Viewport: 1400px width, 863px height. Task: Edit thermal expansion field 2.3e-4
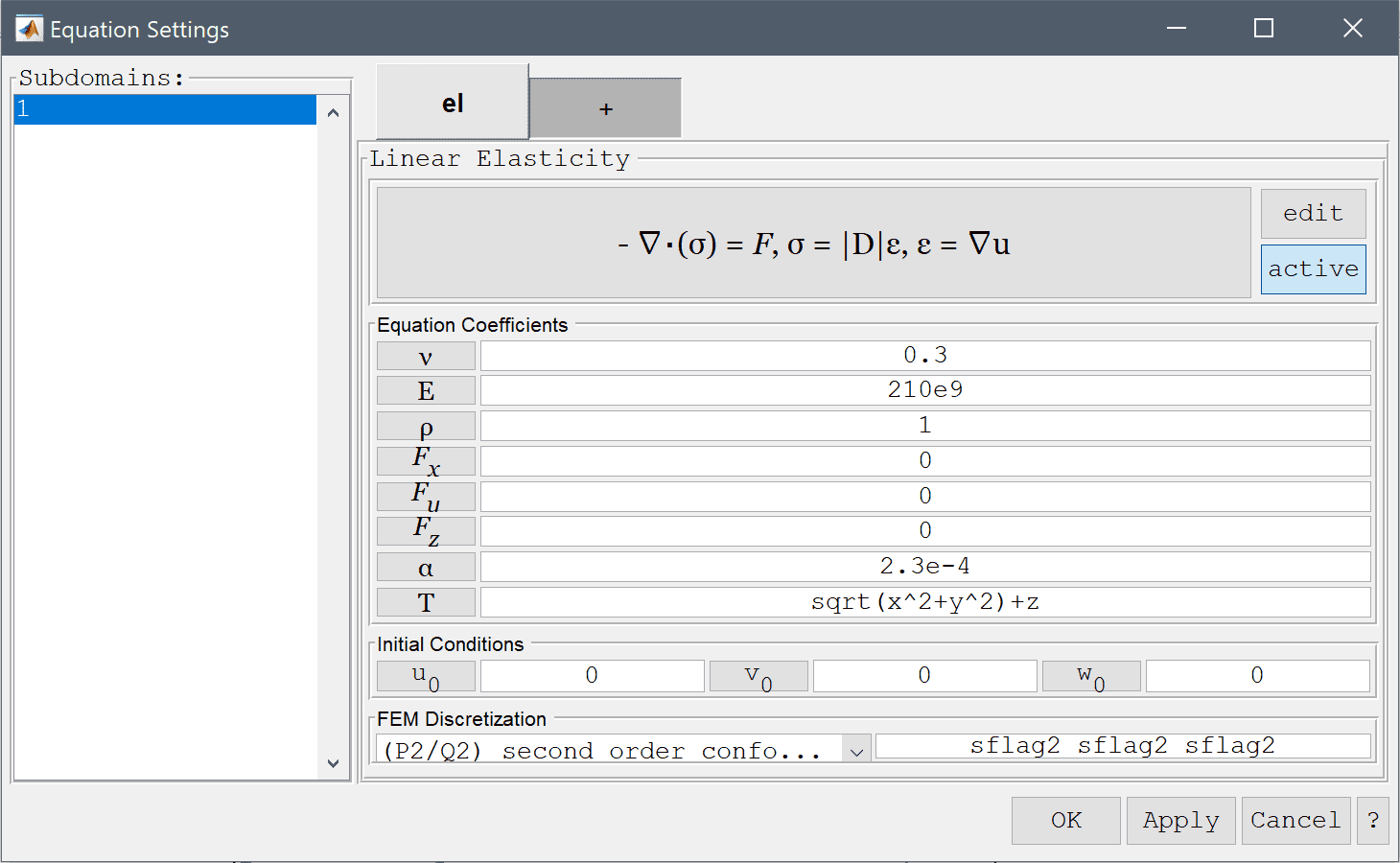925,567
